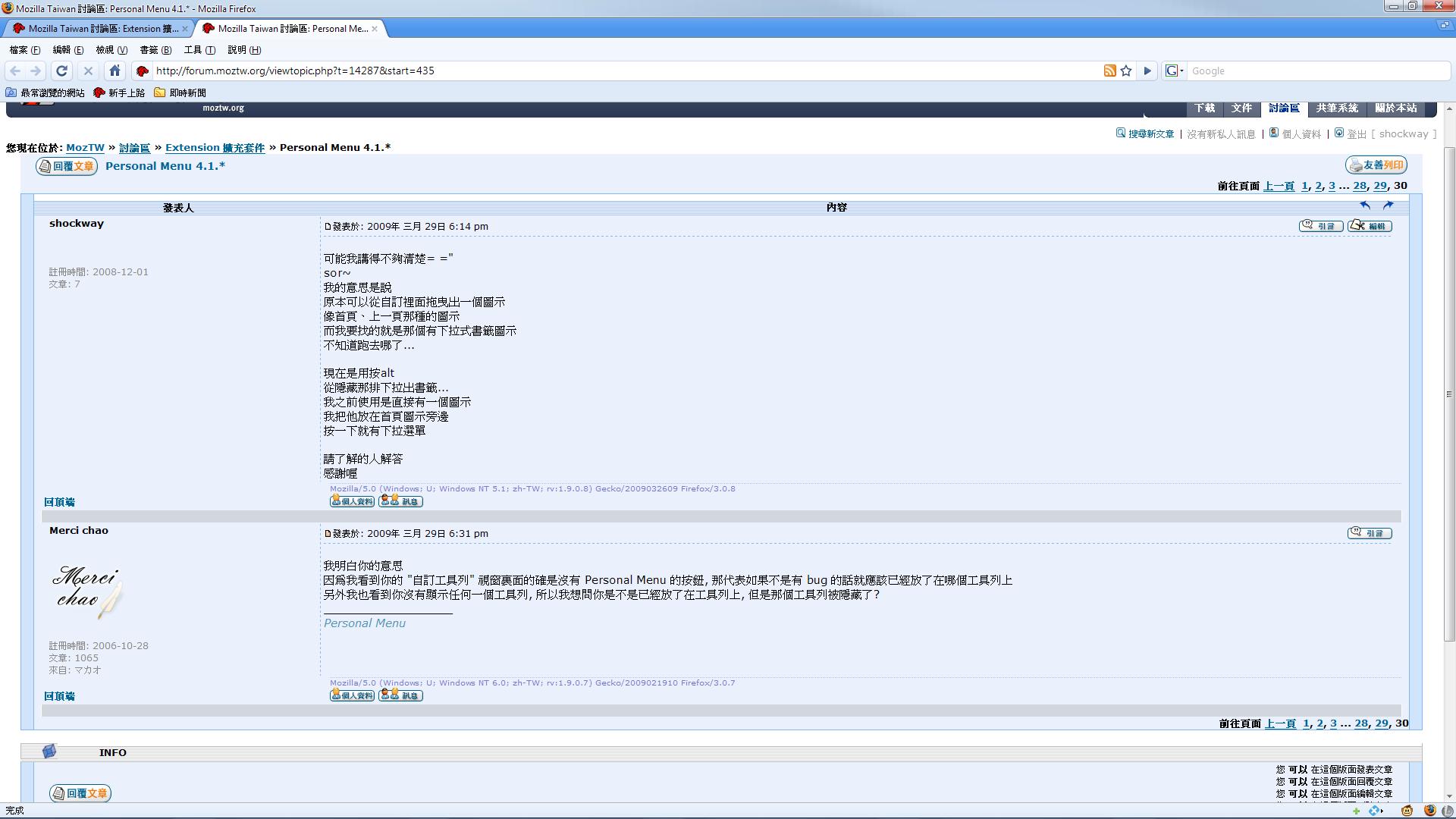Open the Personal Menu signature link

(x=364, y=623)
